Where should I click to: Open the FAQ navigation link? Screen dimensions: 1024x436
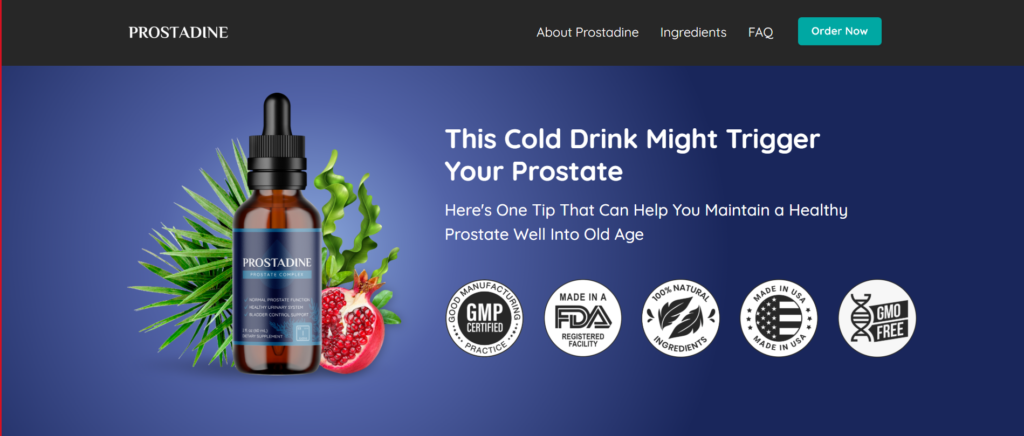tap(760, 32)
